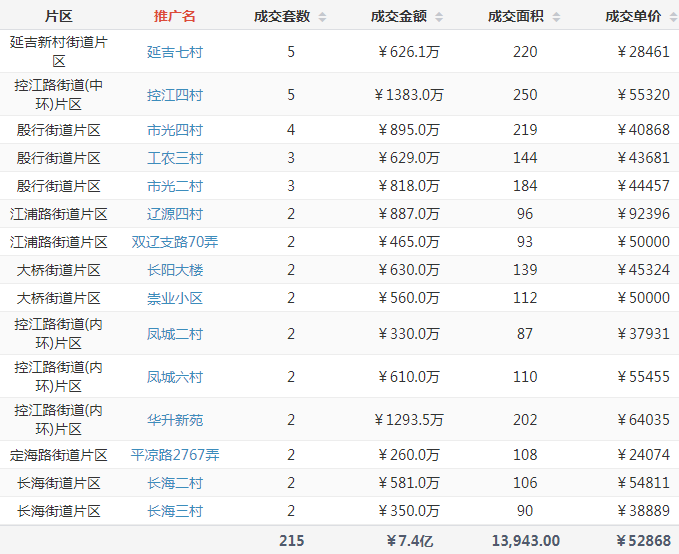Screen dimensions: 679x554
Task: Click amount ¥1383.0万
Action: click(409, 95)
